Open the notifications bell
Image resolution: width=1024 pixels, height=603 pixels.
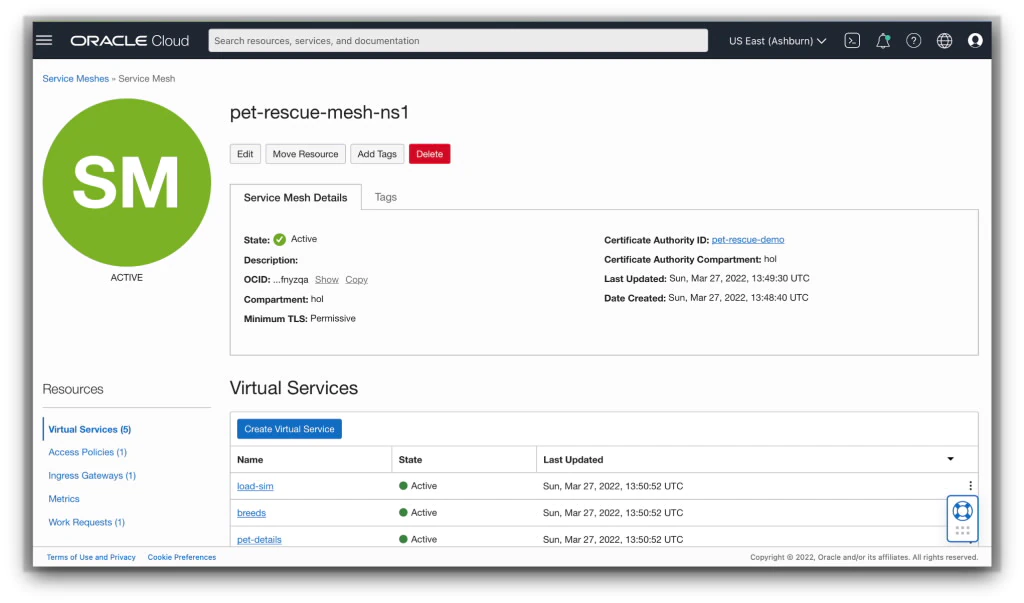(x=883, y=41)
